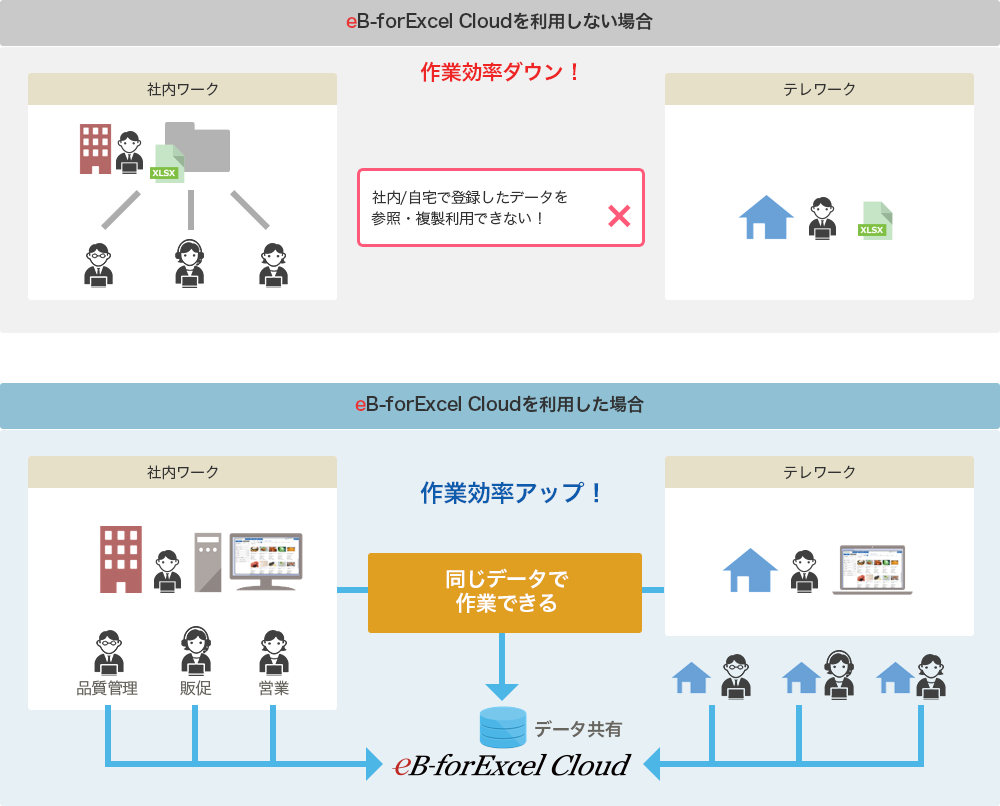
Task: Click the 営業 person icon
Action: point(274,652)
